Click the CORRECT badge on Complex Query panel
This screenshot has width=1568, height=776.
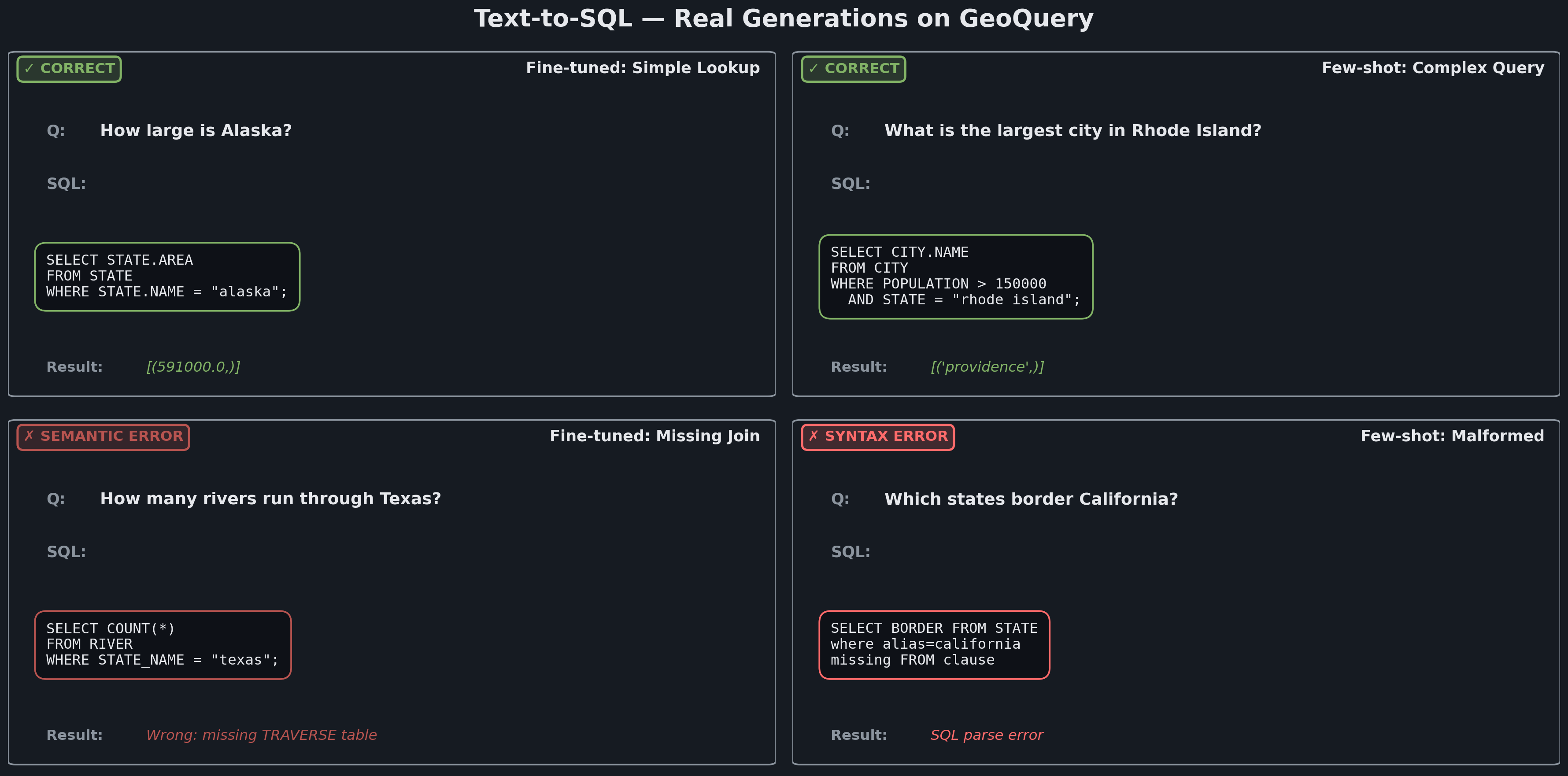click(x=853, y=69)
